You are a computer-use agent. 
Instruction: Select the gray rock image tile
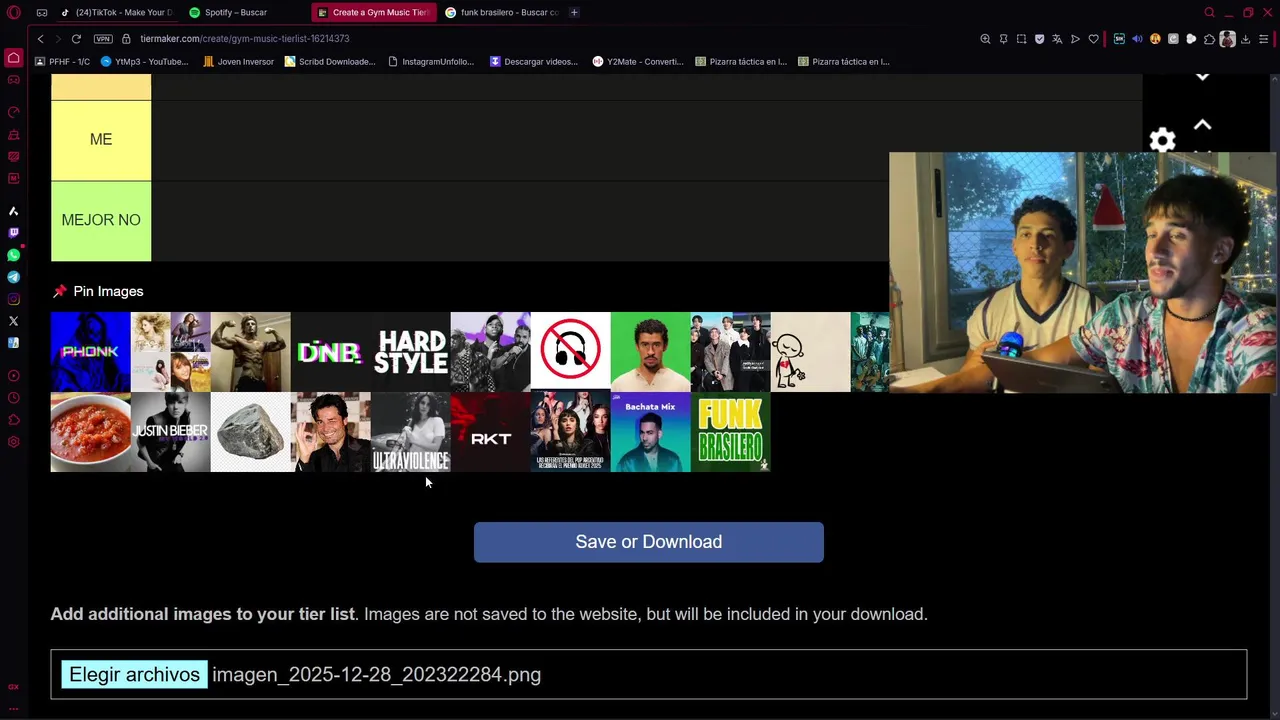251,432
